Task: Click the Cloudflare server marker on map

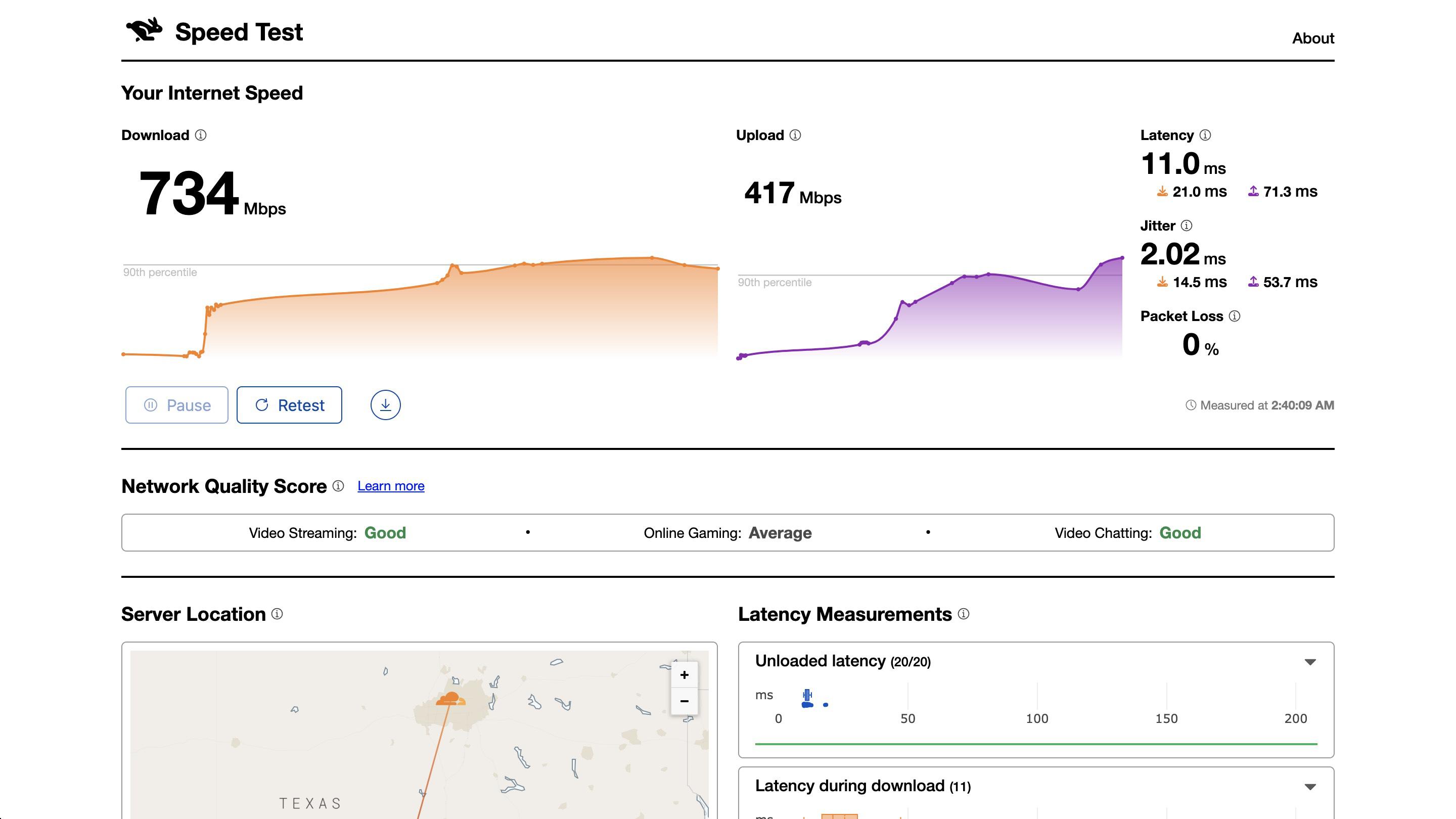Action: click(450, 699)
